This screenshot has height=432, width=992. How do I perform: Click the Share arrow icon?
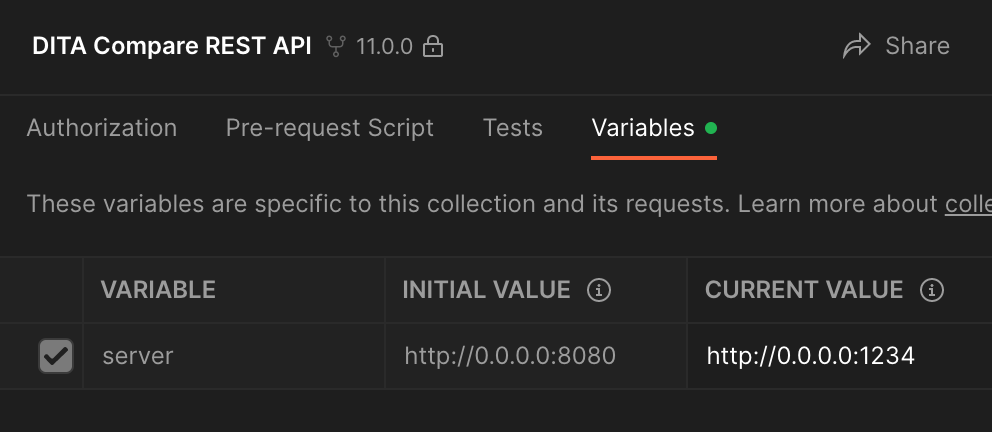(857, 46)
